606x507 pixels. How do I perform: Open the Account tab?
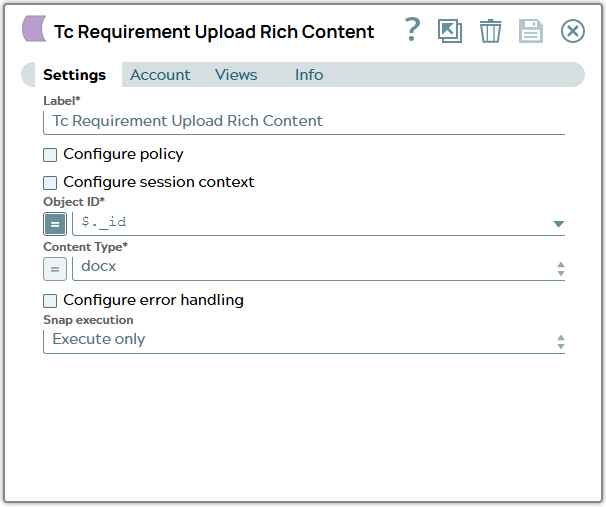point(160,75)
